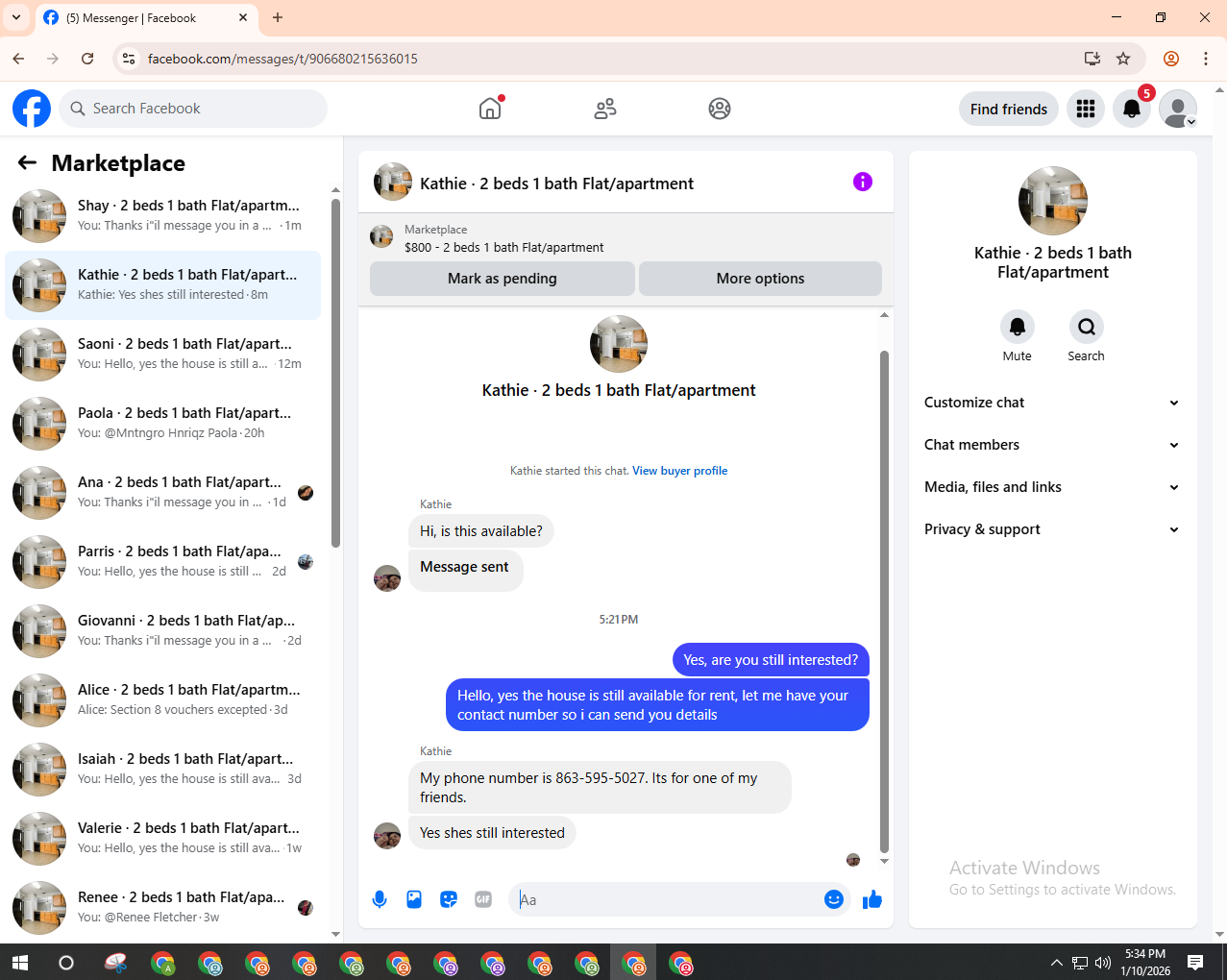Click Find friends button
Screen dimensions: 1227x980
tap(1009, 109)
